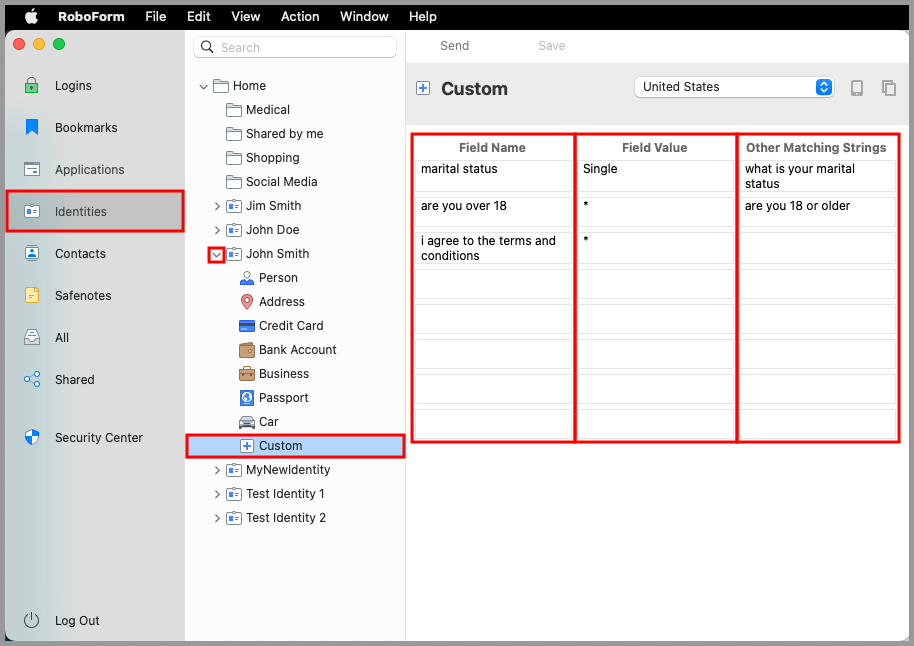914x646 pixels.
Task: Click the search magnifier icon
Action: [207, 47]
